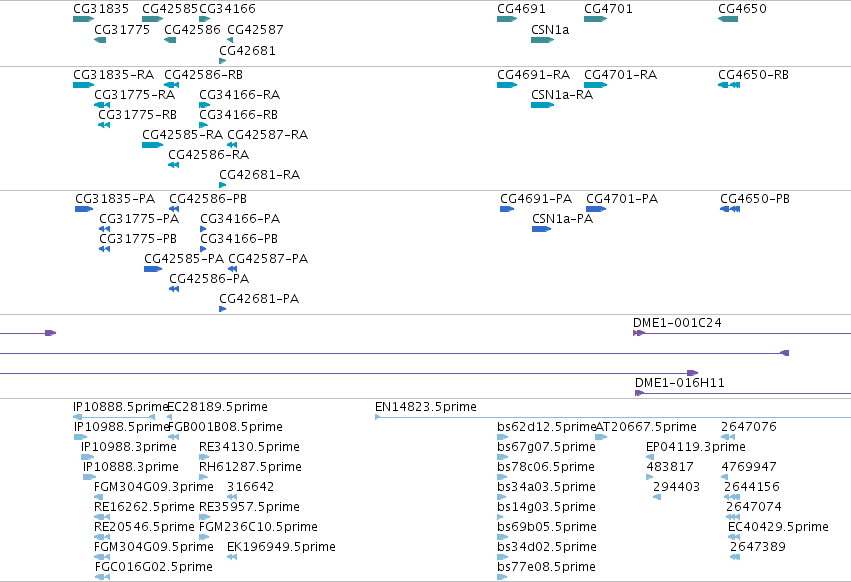
Task: Select transcript CG34166-RA
Action: (x=239, y=95)
